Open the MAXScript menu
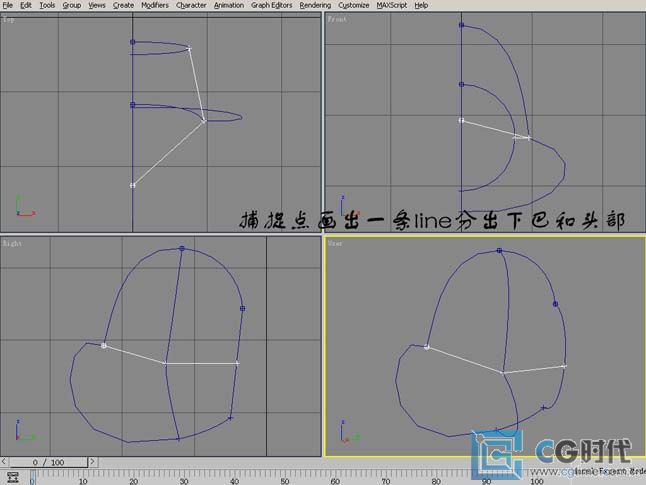Viewport: 646px width, 485px height. coord(391,5)
